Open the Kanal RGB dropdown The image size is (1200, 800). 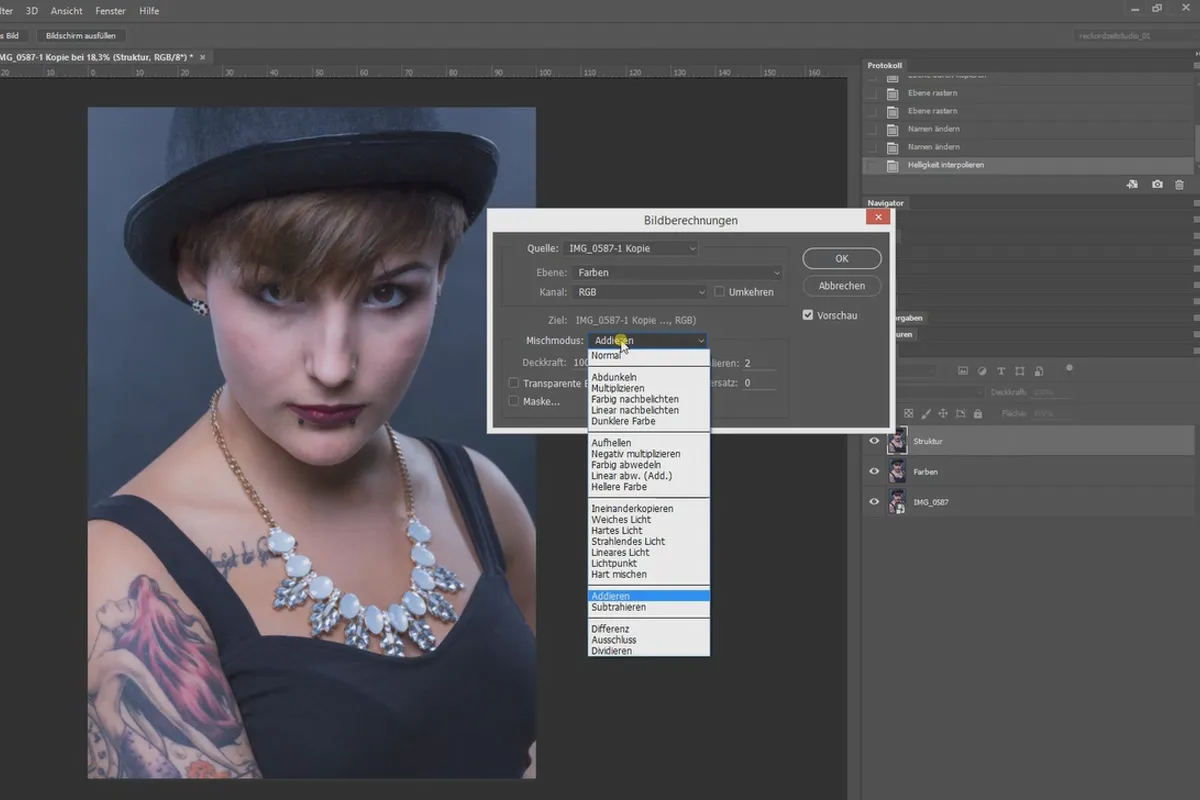[x=640, y=292]
